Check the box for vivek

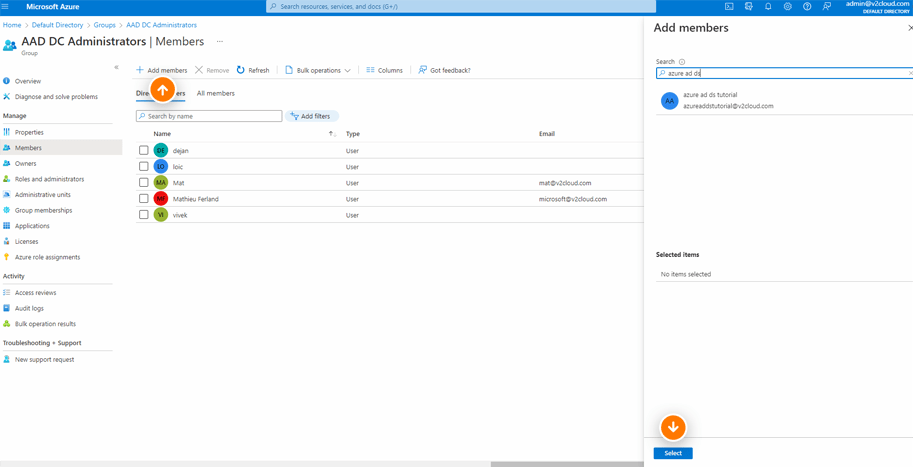point(144,215)
